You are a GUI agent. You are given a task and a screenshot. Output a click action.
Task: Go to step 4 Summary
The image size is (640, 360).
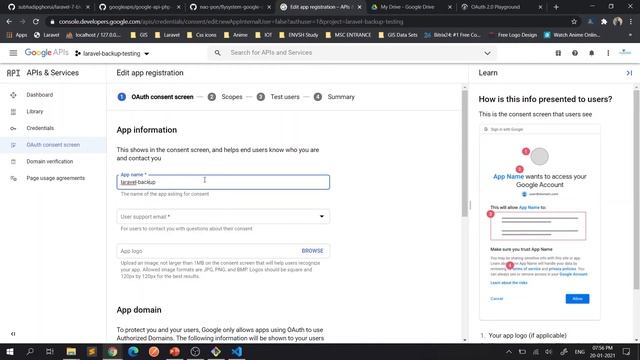[334, 97]
